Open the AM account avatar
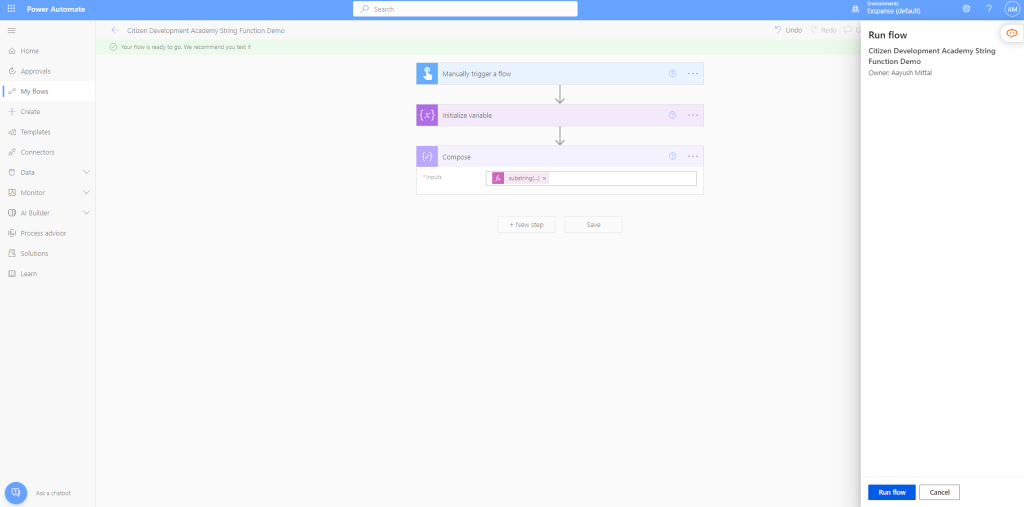This screenshot has width=1024, height=507. (x=1012, y=9)
